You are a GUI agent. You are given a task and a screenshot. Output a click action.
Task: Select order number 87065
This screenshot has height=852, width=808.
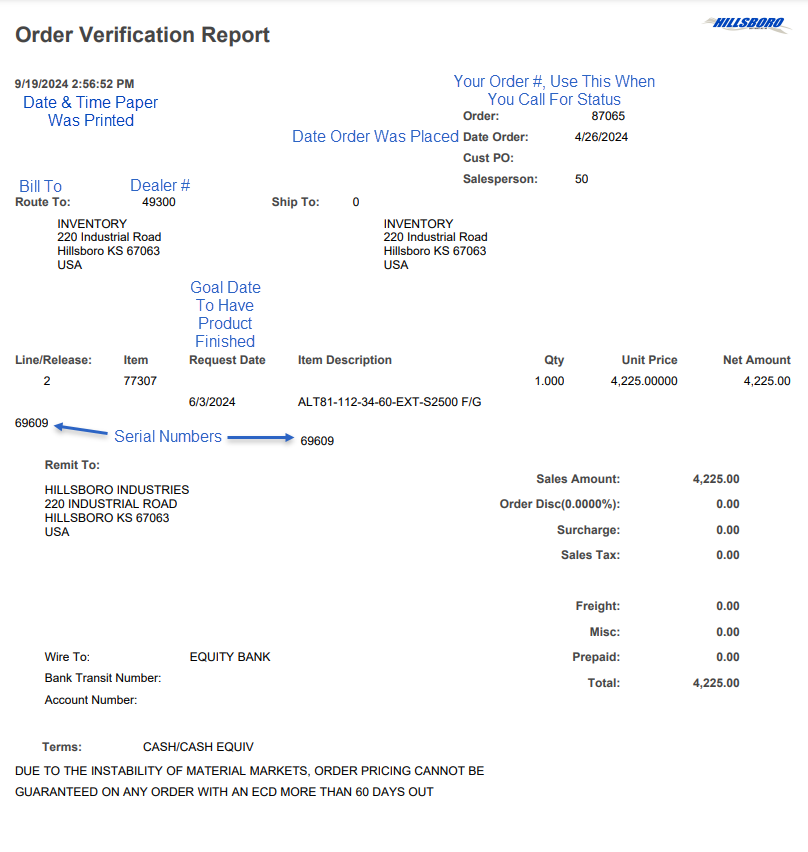[608, 116]
